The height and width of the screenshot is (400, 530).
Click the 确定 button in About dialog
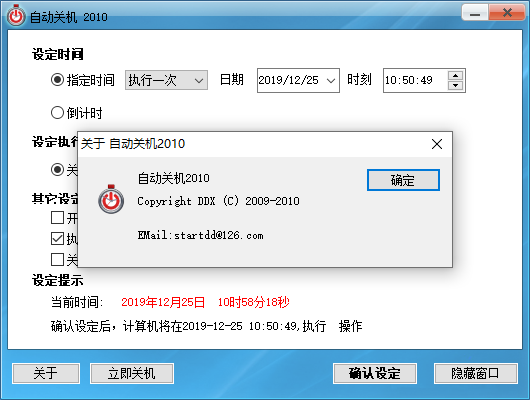(x=403, y=180)
